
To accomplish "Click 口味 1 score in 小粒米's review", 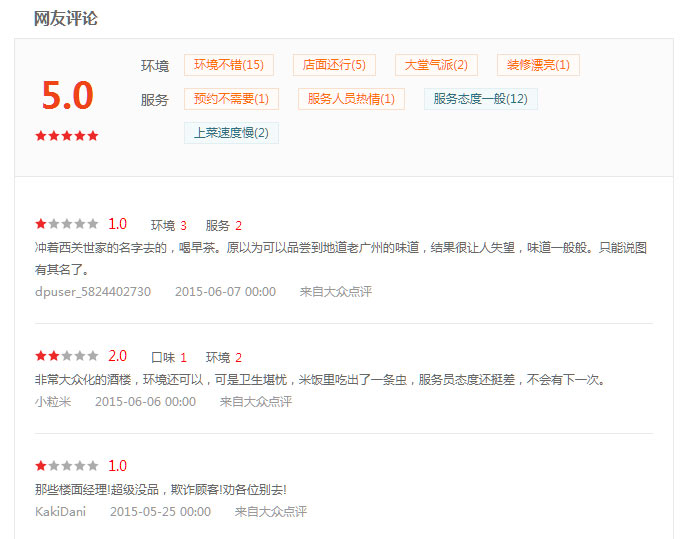I will tap(169, 357).
